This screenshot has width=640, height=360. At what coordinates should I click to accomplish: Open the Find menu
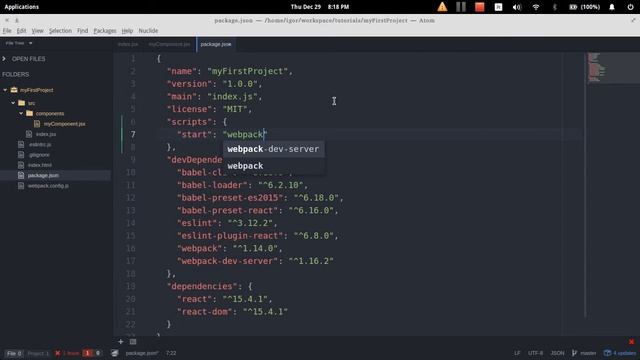coord(82,31)
